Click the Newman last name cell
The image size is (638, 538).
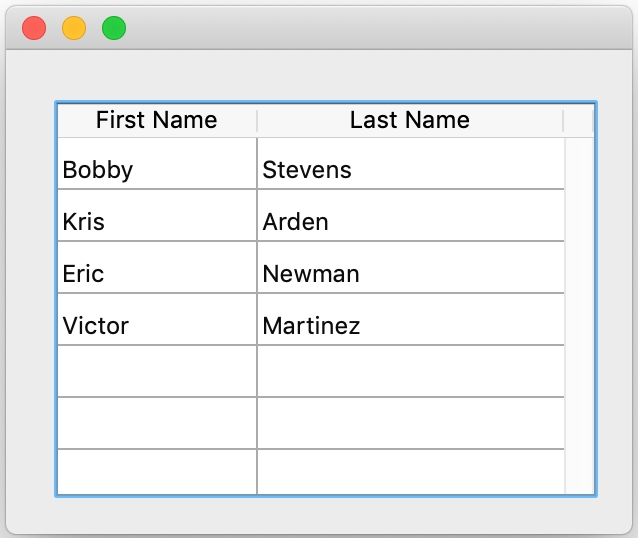pyautogui.click(x=410, y=273)
